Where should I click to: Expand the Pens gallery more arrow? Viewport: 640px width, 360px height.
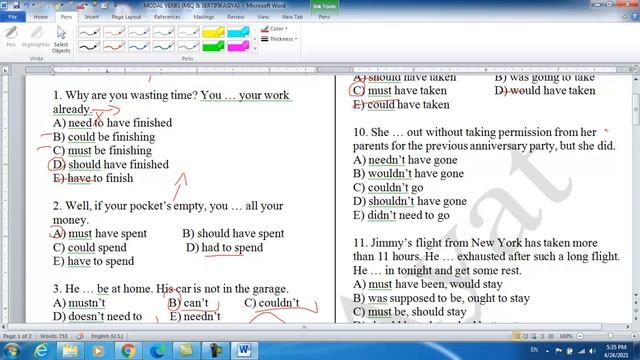pyautogui.click(x=255, y=49)
